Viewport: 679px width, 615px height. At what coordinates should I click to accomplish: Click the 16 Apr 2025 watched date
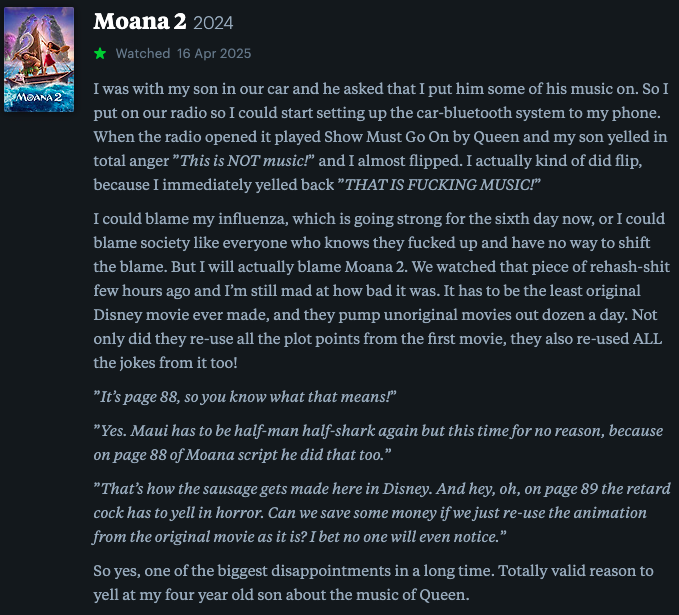tap(214, 54)
